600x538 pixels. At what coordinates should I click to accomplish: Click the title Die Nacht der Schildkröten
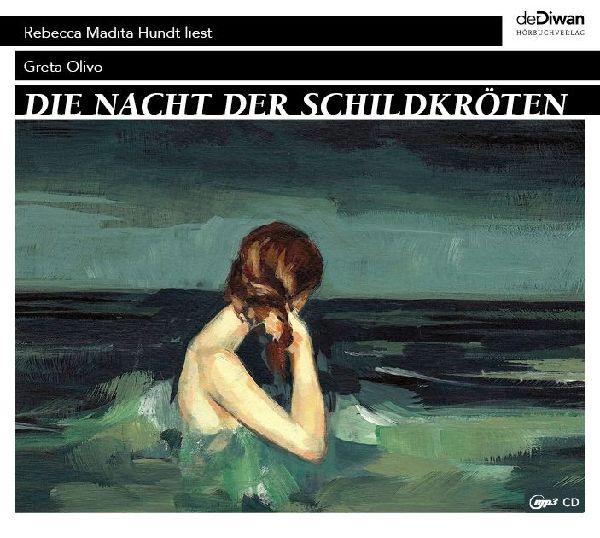point(295,104)
